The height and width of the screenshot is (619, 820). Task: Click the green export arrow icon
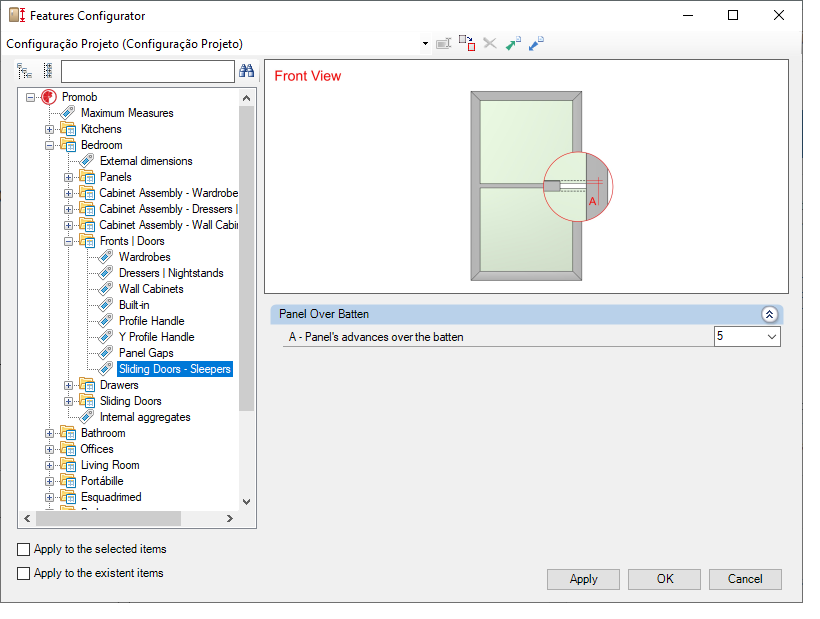(513, 43)
